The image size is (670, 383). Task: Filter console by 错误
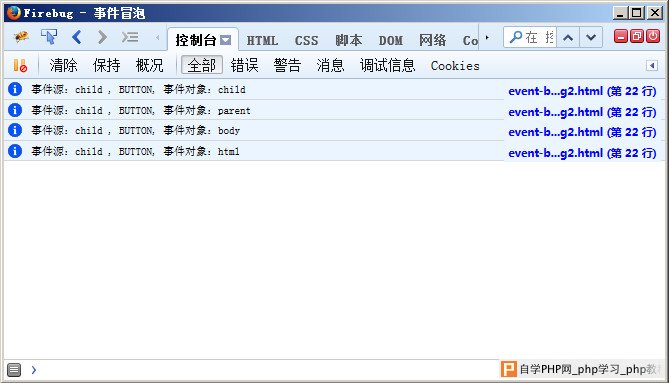tap(244, 65)
